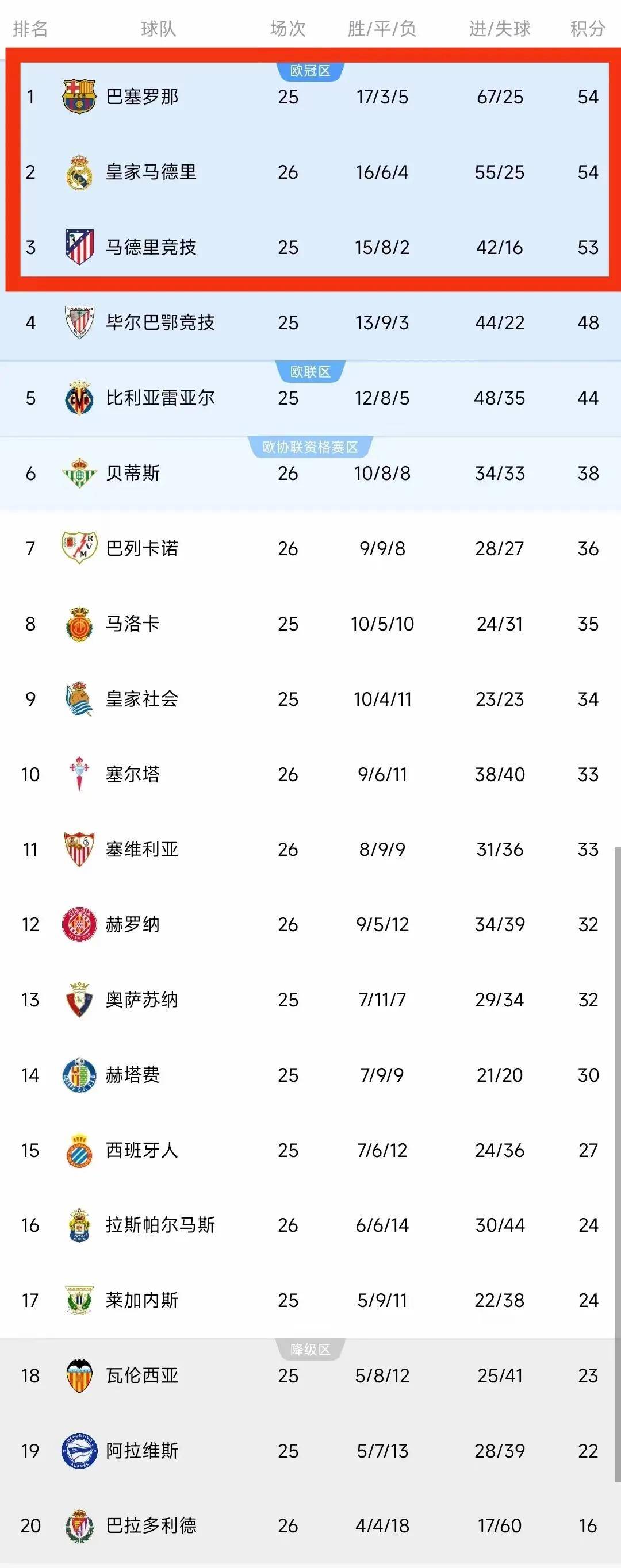This screenshot has width=621, height=1568.
Task: Click the 排名 rank column header
Action: (x=30, y=29)
